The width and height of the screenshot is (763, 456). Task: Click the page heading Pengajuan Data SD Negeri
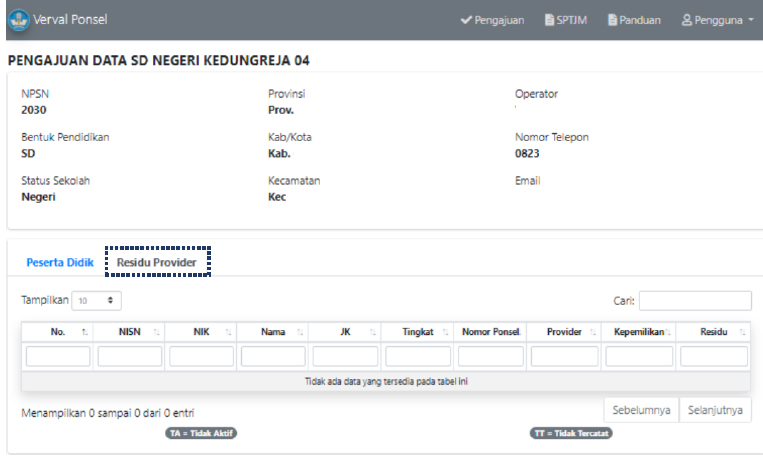tap(159, 60)
